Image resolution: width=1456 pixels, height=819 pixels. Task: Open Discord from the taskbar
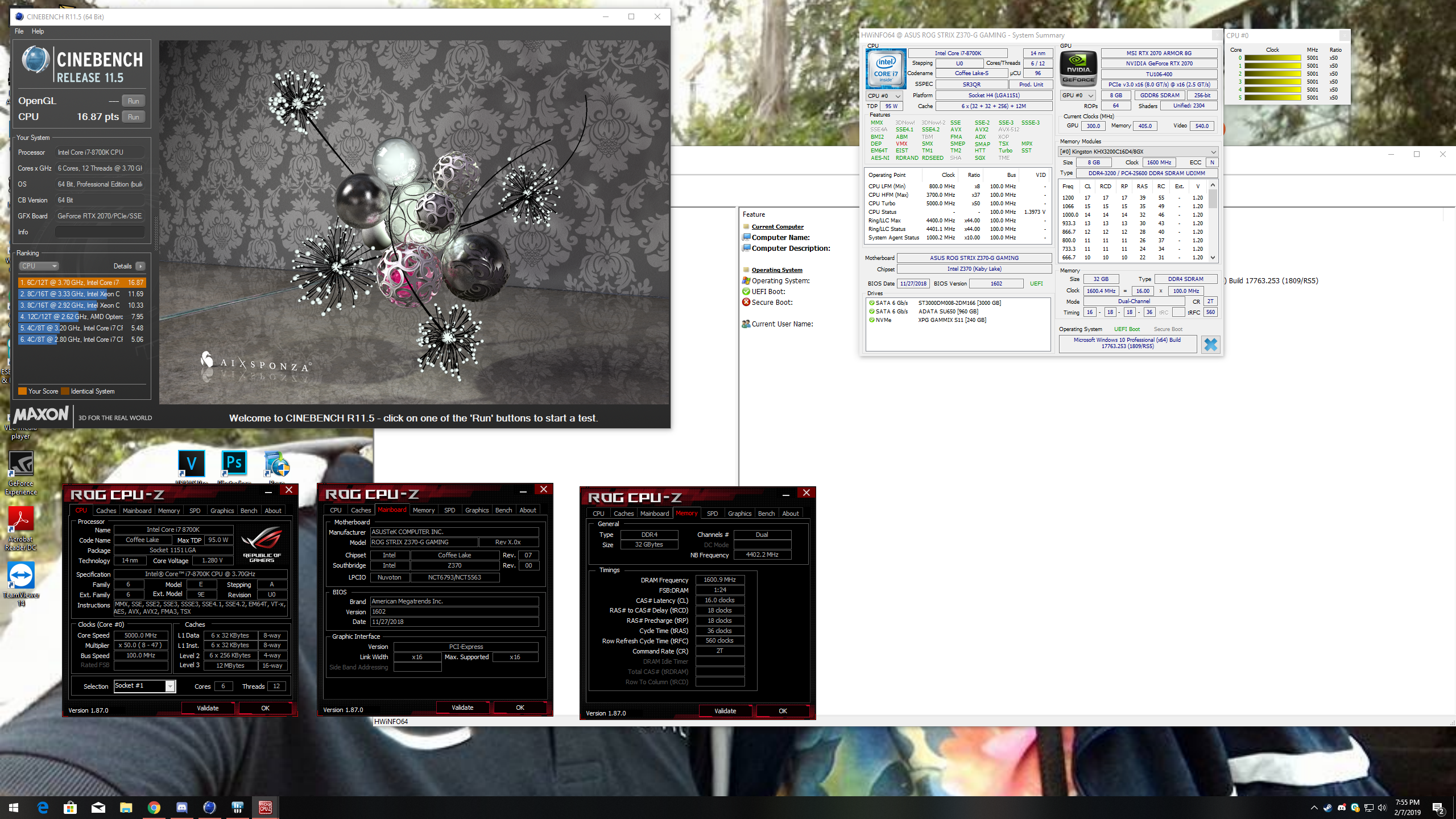tap(181, 807)
